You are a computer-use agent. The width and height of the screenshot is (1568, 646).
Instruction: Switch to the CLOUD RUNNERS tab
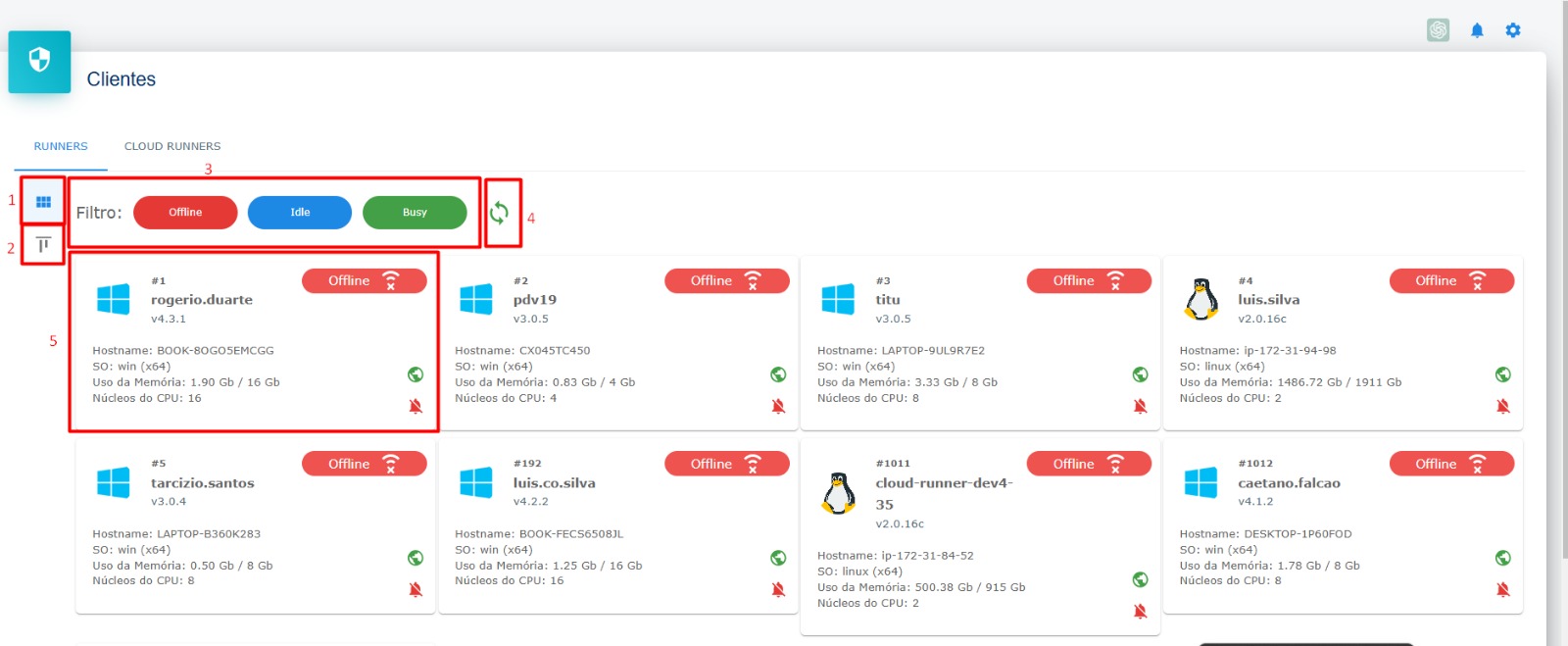point(172,146)
